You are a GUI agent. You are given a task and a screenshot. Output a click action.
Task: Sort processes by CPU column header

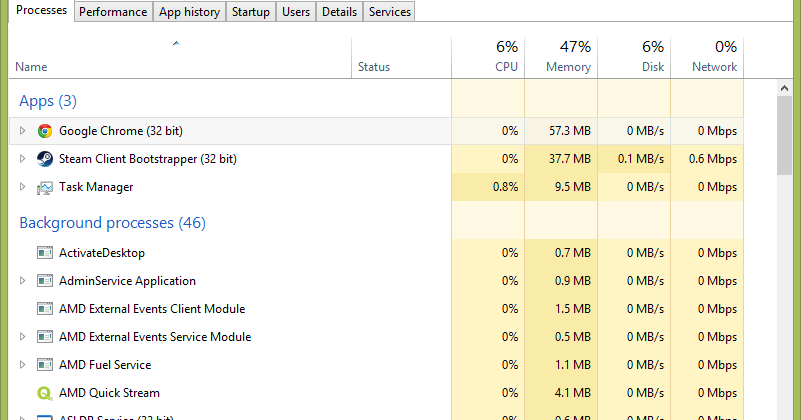tap(487, 56)
